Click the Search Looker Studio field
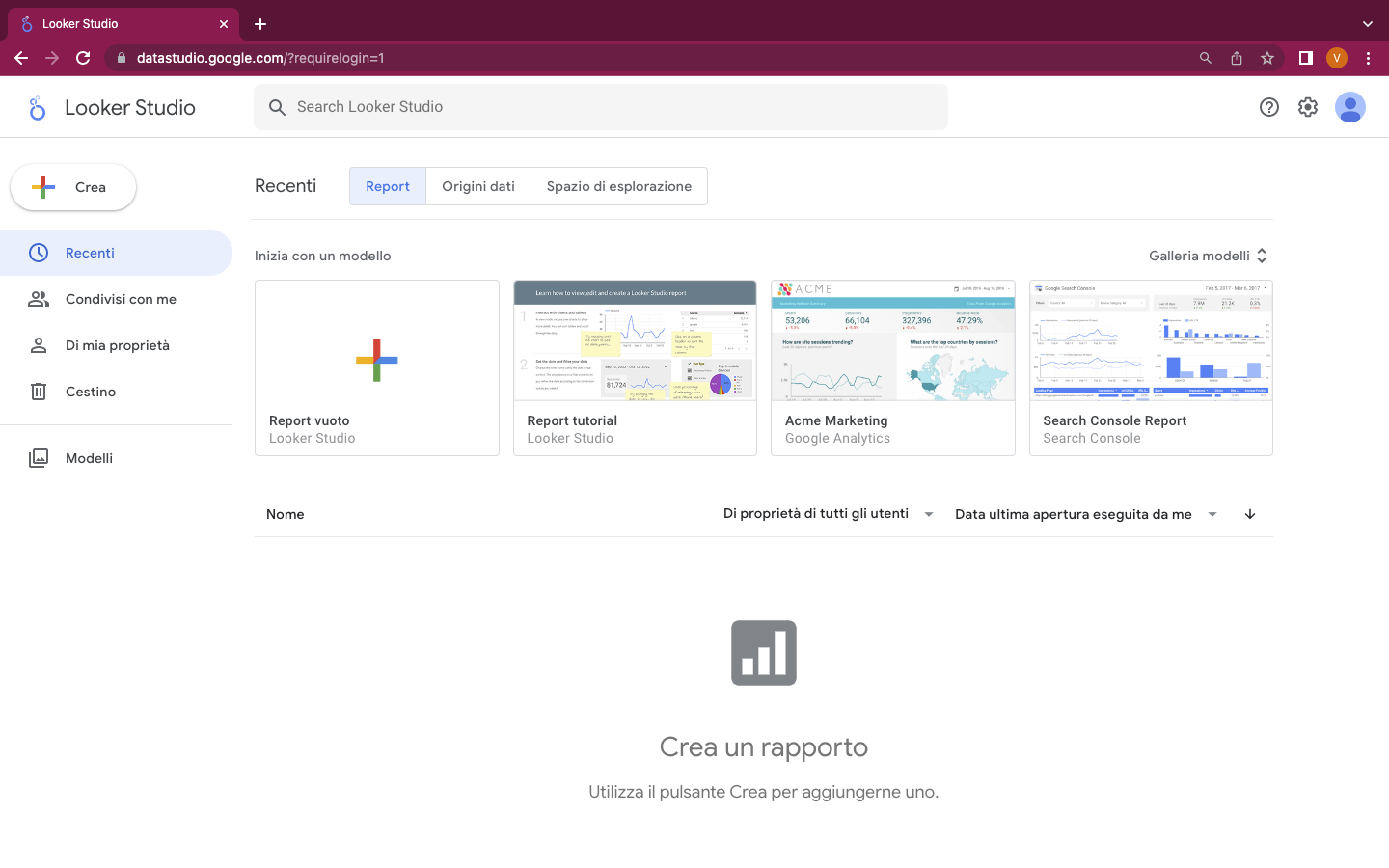Screen dimensions: 1389x868 (600, 107)
